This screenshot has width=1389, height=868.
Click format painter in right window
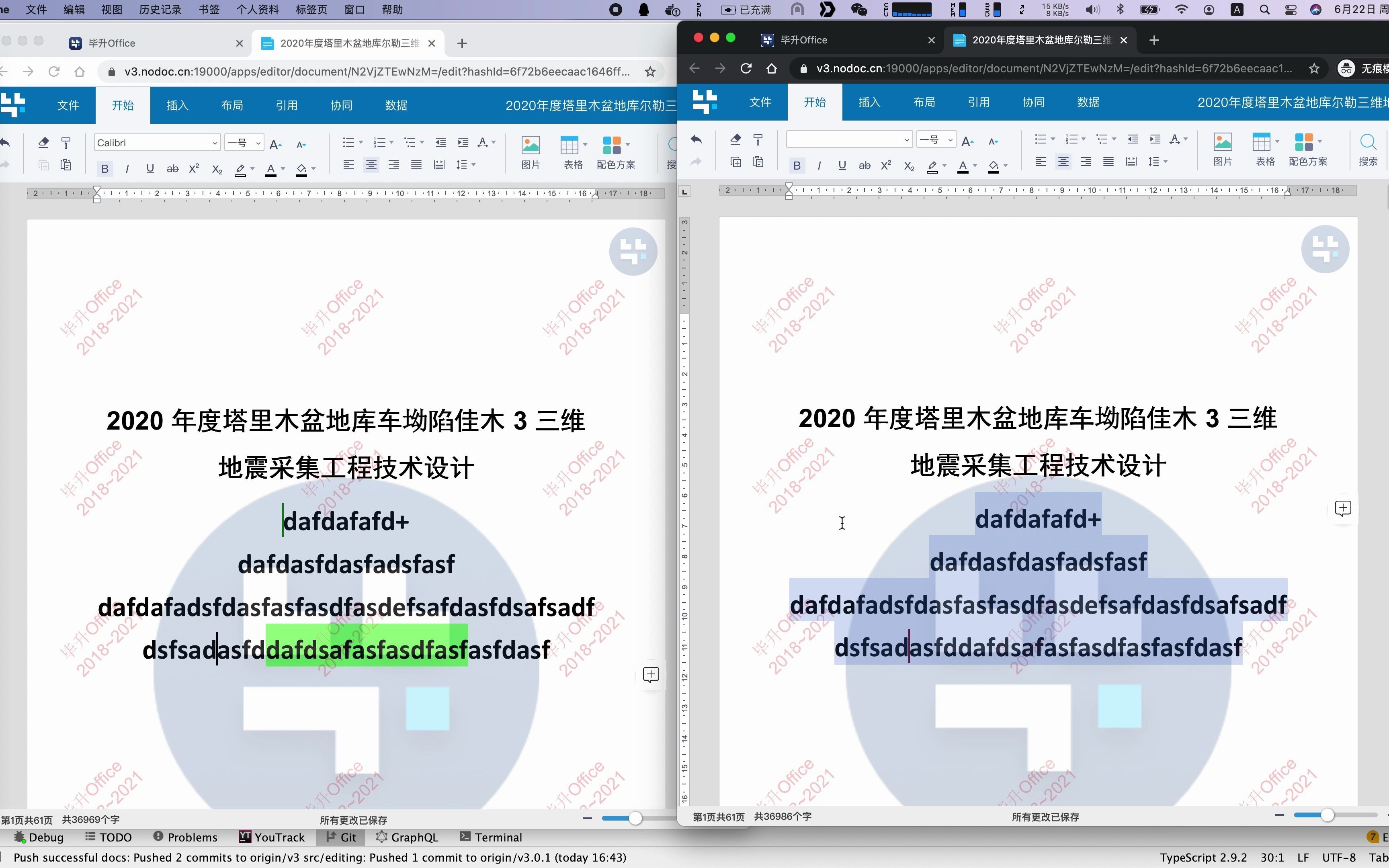(758, 139)
